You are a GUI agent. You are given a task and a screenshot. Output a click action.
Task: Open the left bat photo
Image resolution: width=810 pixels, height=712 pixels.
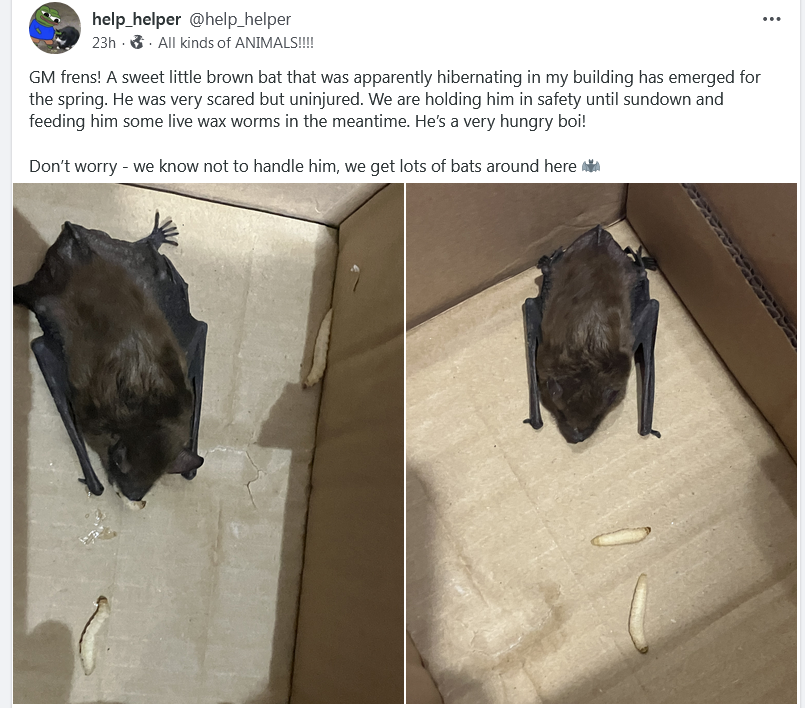(208, 443)
